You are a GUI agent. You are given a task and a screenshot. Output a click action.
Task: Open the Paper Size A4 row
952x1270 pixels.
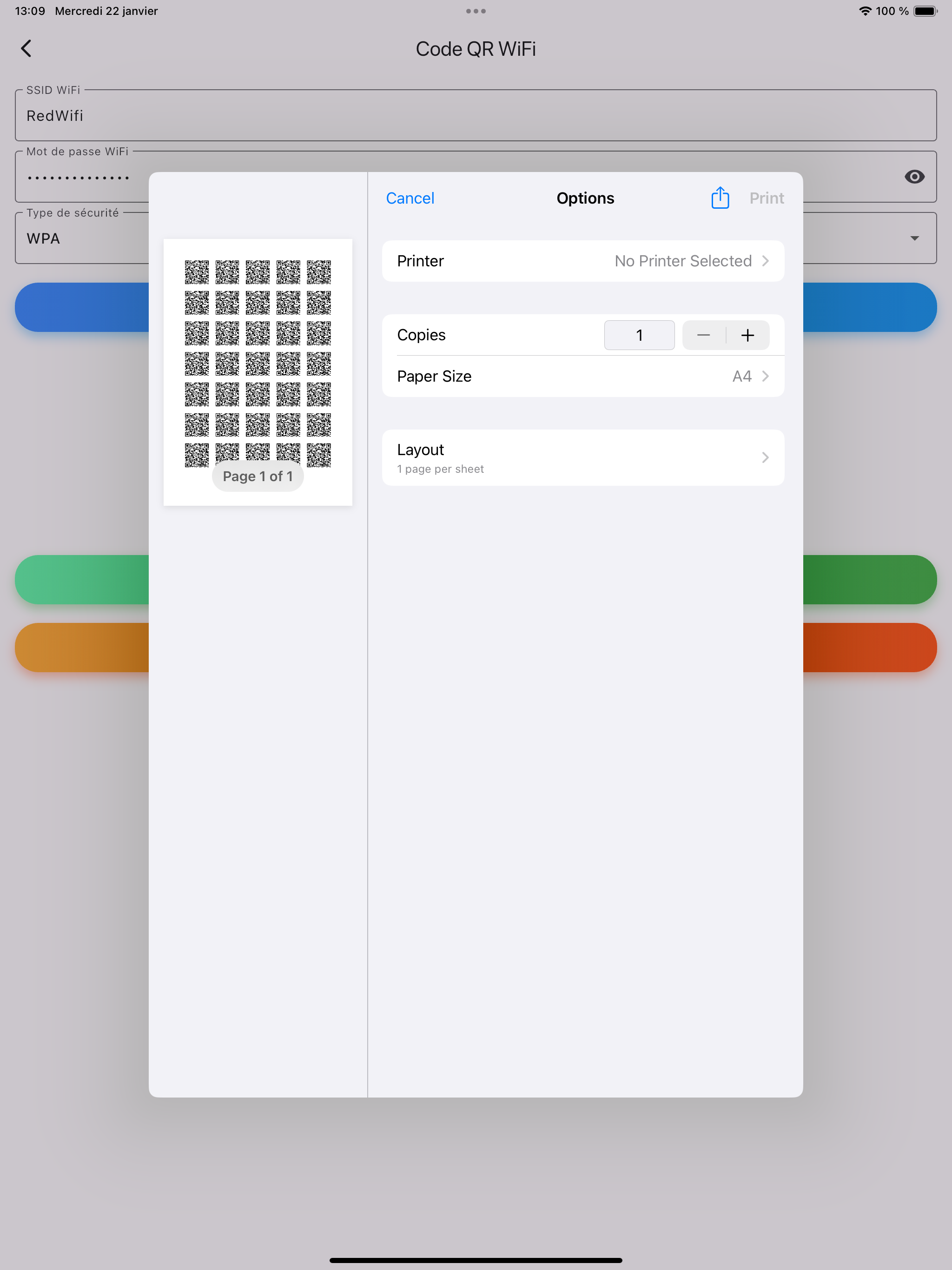[x=583, y=377]
